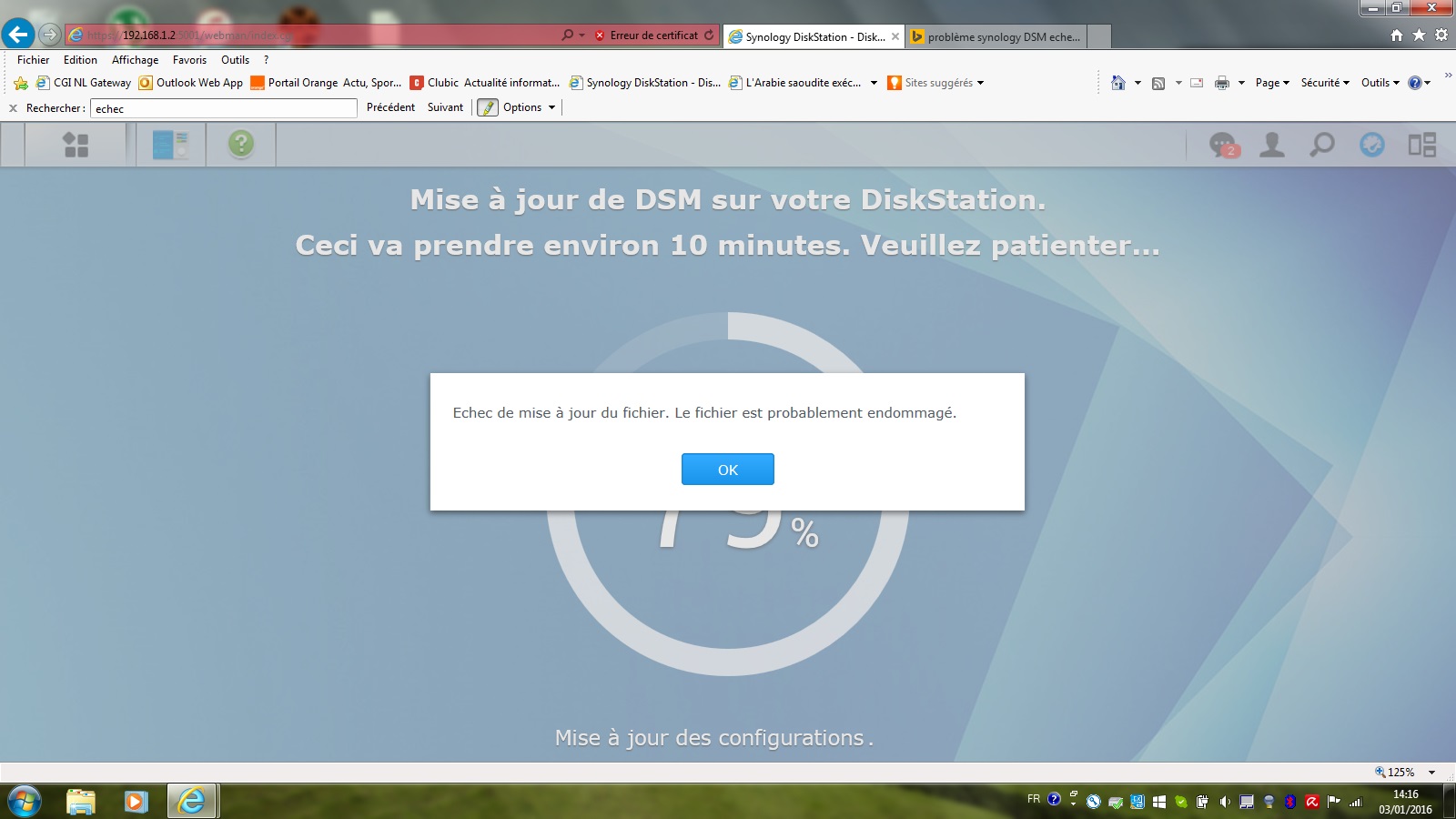1456x819 pixels.
Task: Open the Favoris menu
Action: click(189, 60)
